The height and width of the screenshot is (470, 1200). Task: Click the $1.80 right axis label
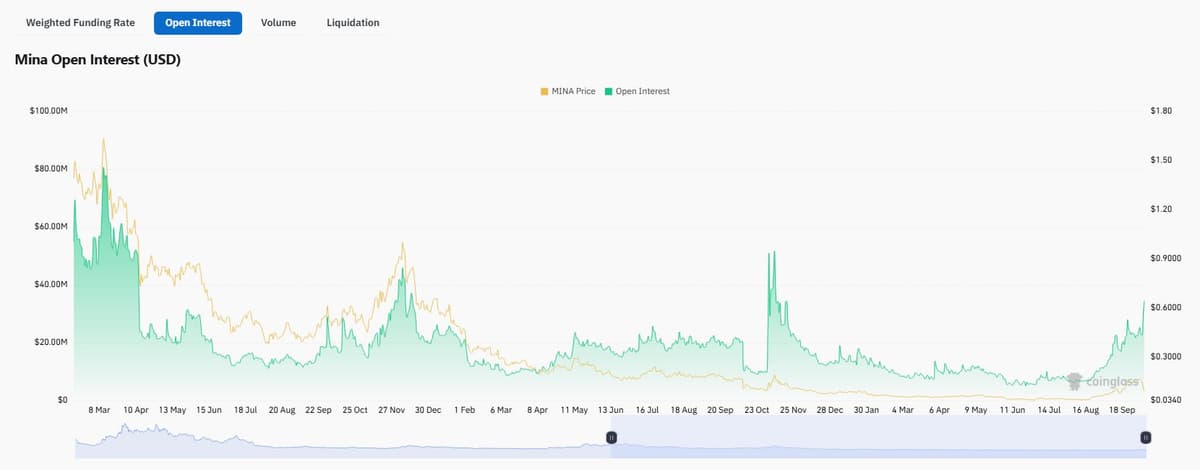click(1161, 110)
